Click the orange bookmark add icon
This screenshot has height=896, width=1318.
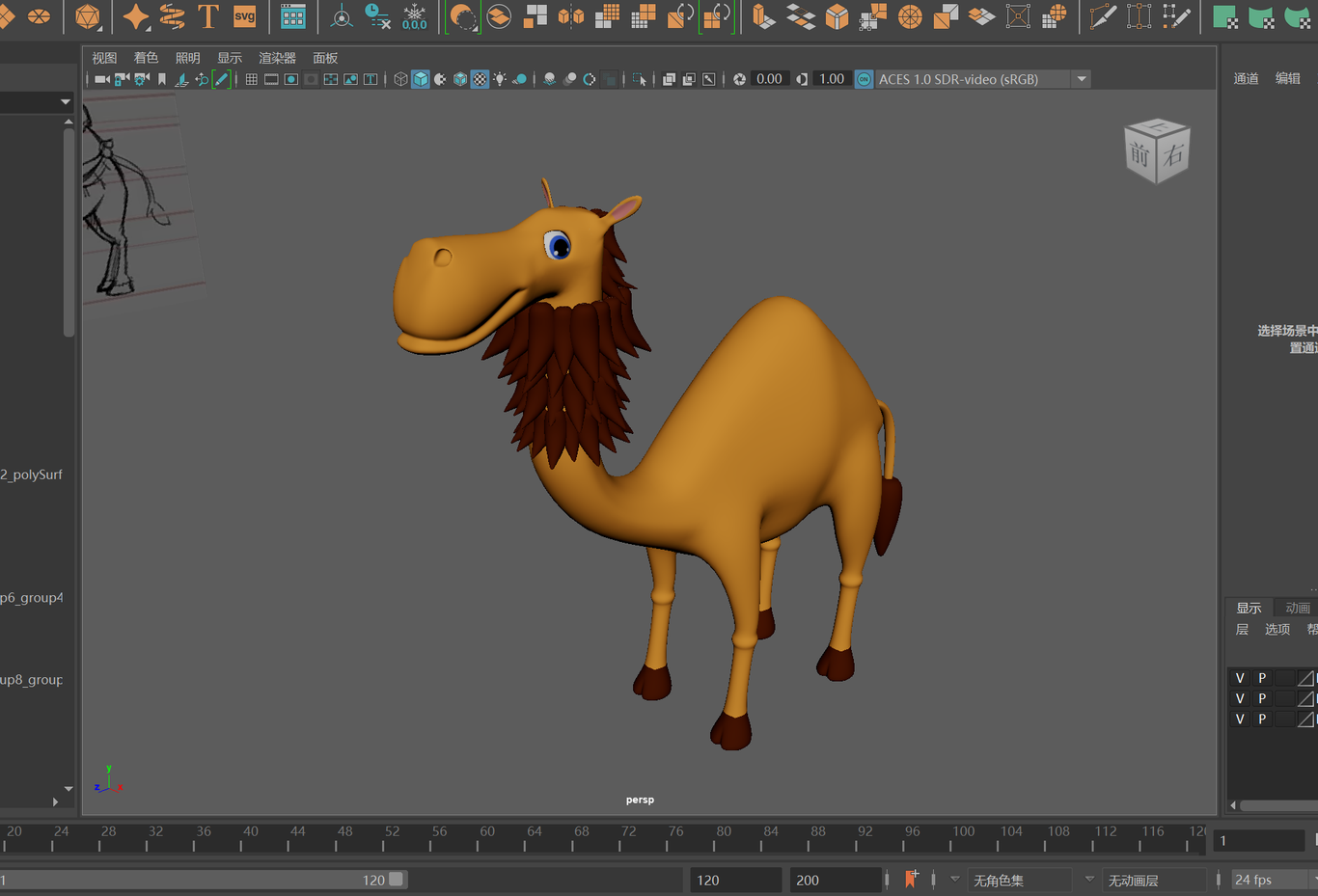911,879
